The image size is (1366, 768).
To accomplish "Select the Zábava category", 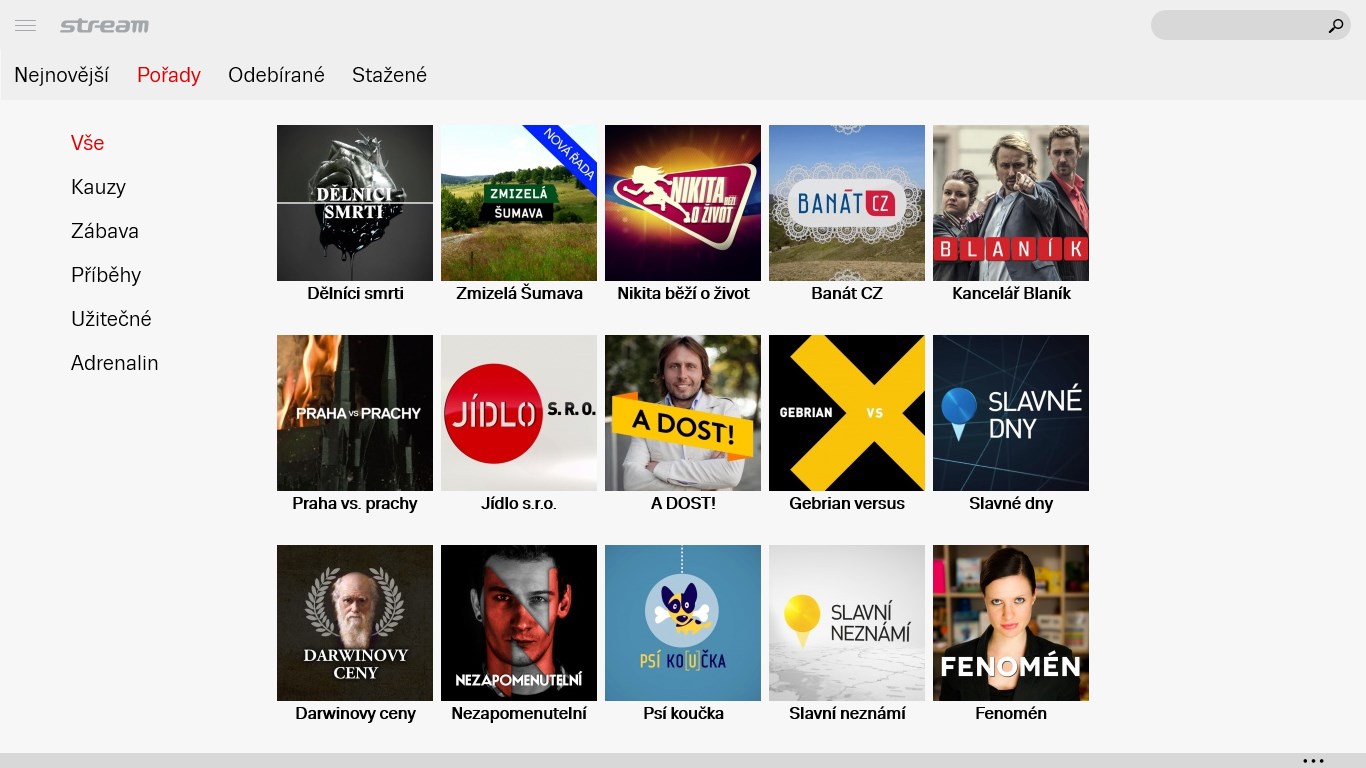I will pyautogui.click(x=104, y=231).
